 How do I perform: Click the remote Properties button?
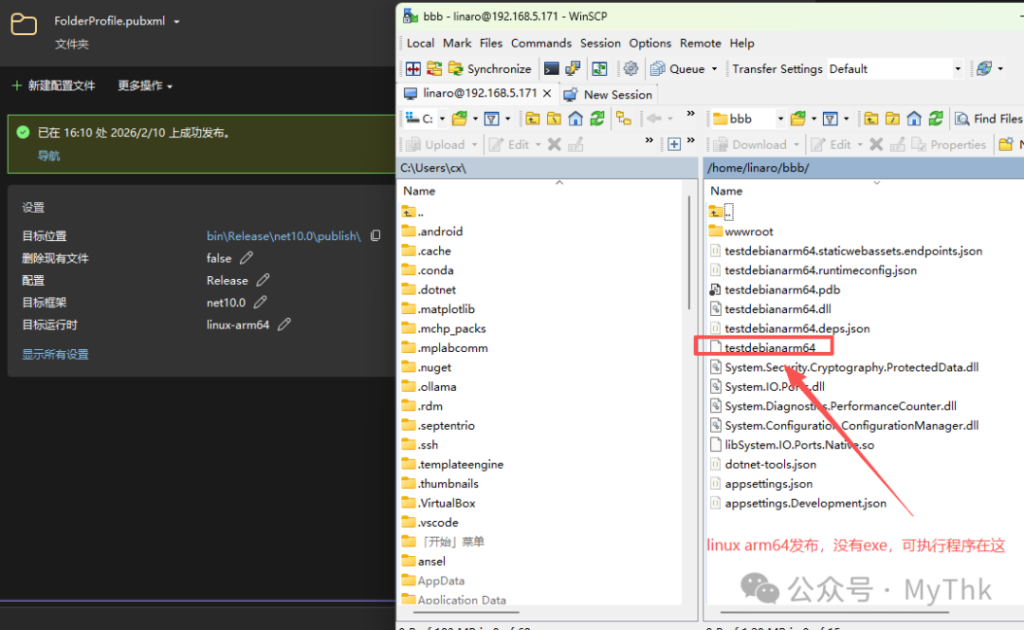949,144
